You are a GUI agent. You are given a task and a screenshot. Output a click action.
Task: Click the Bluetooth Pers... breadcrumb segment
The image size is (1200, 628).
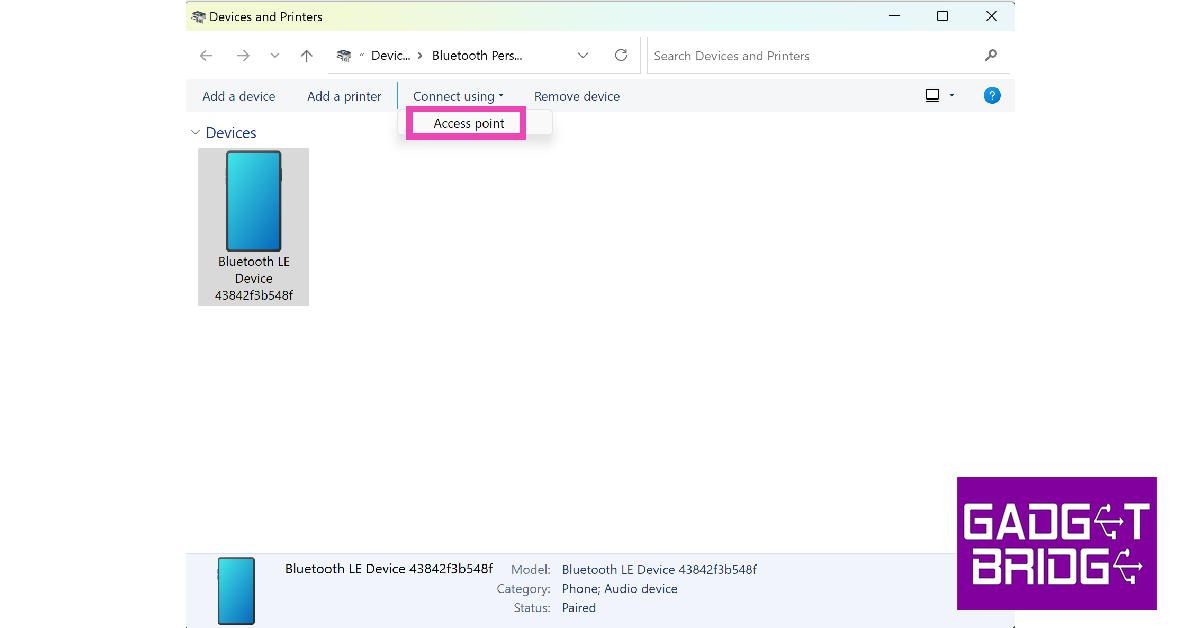tap(477, 56)
